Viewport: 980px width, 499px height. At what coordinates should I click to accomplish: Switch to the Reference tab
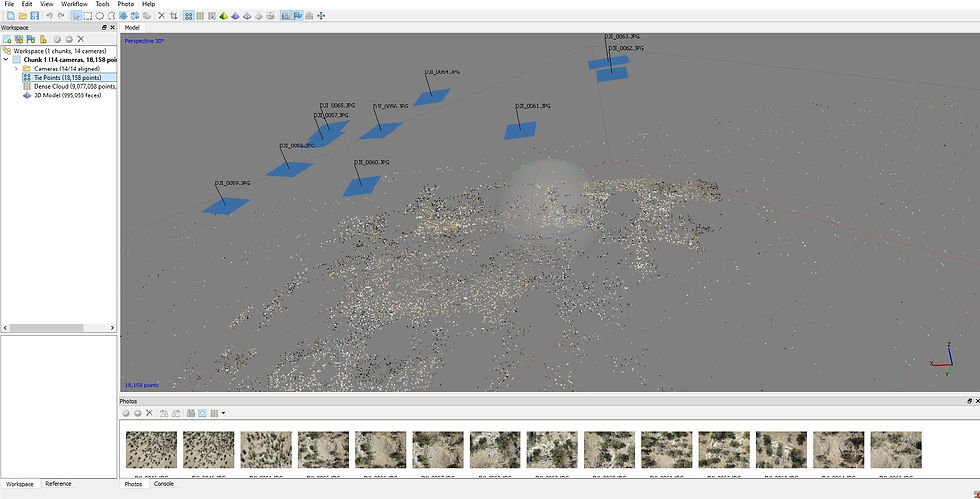[58, 484]
